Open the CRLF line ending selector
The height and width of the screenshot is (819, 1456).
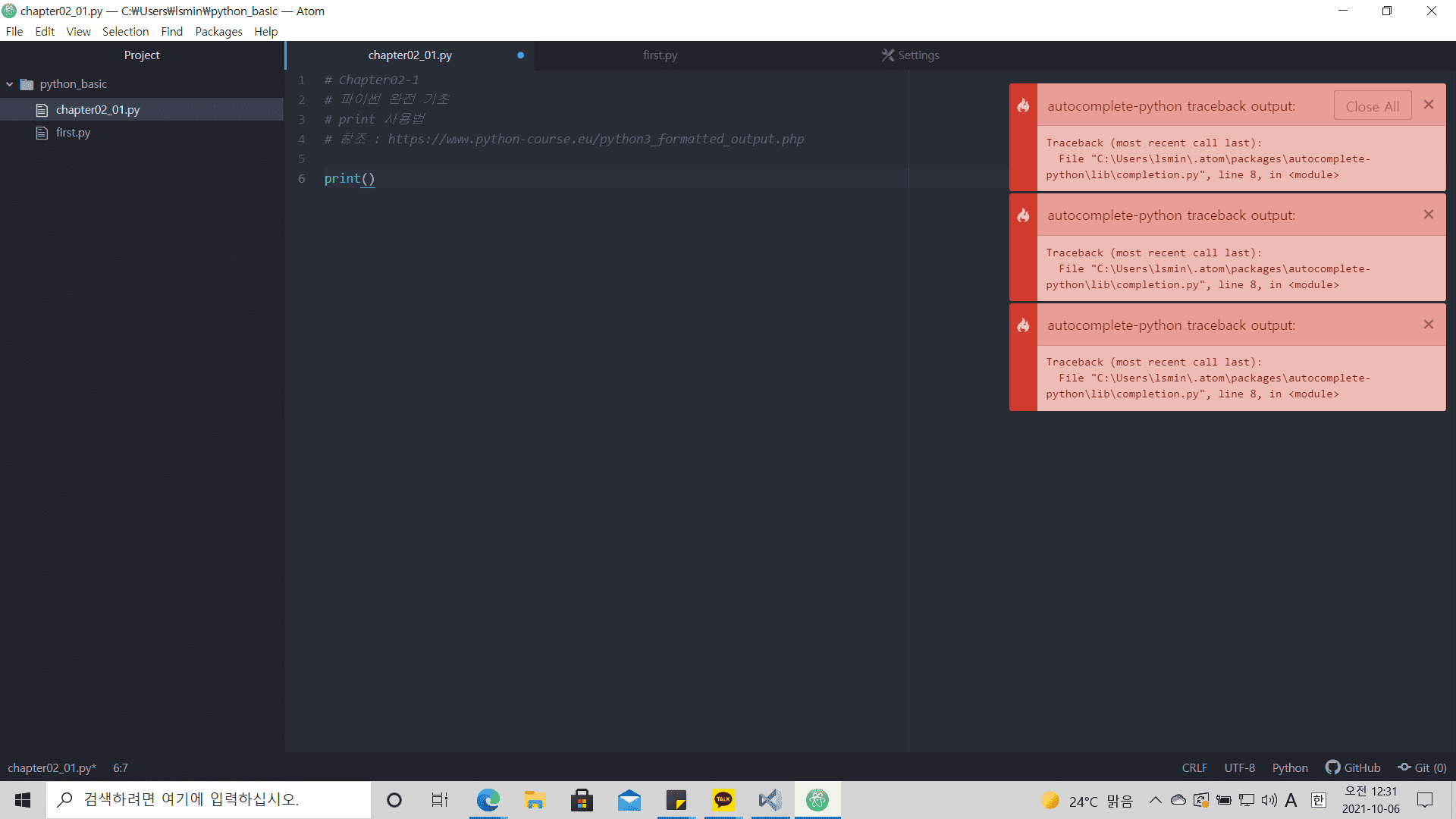[x=1194, y=767]
